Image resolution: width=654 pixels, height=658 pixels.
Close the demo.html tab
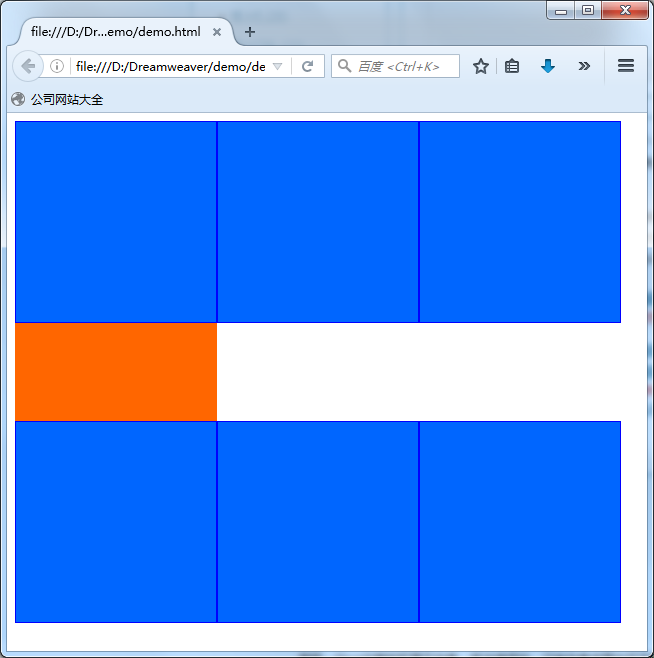point(217,32)
